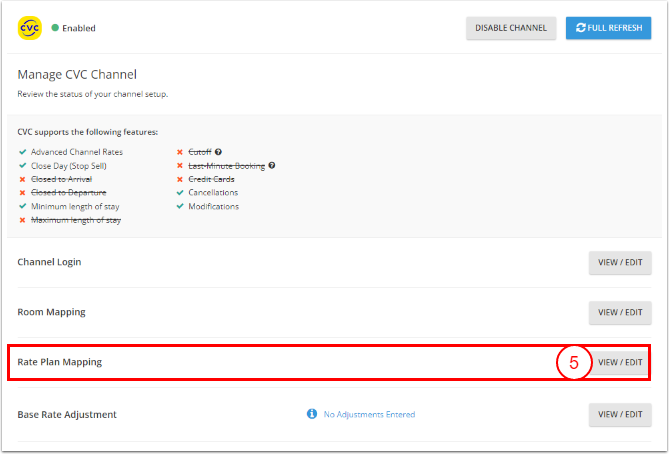Click the red X beside Credit Cards

click(x=179, y=179)
